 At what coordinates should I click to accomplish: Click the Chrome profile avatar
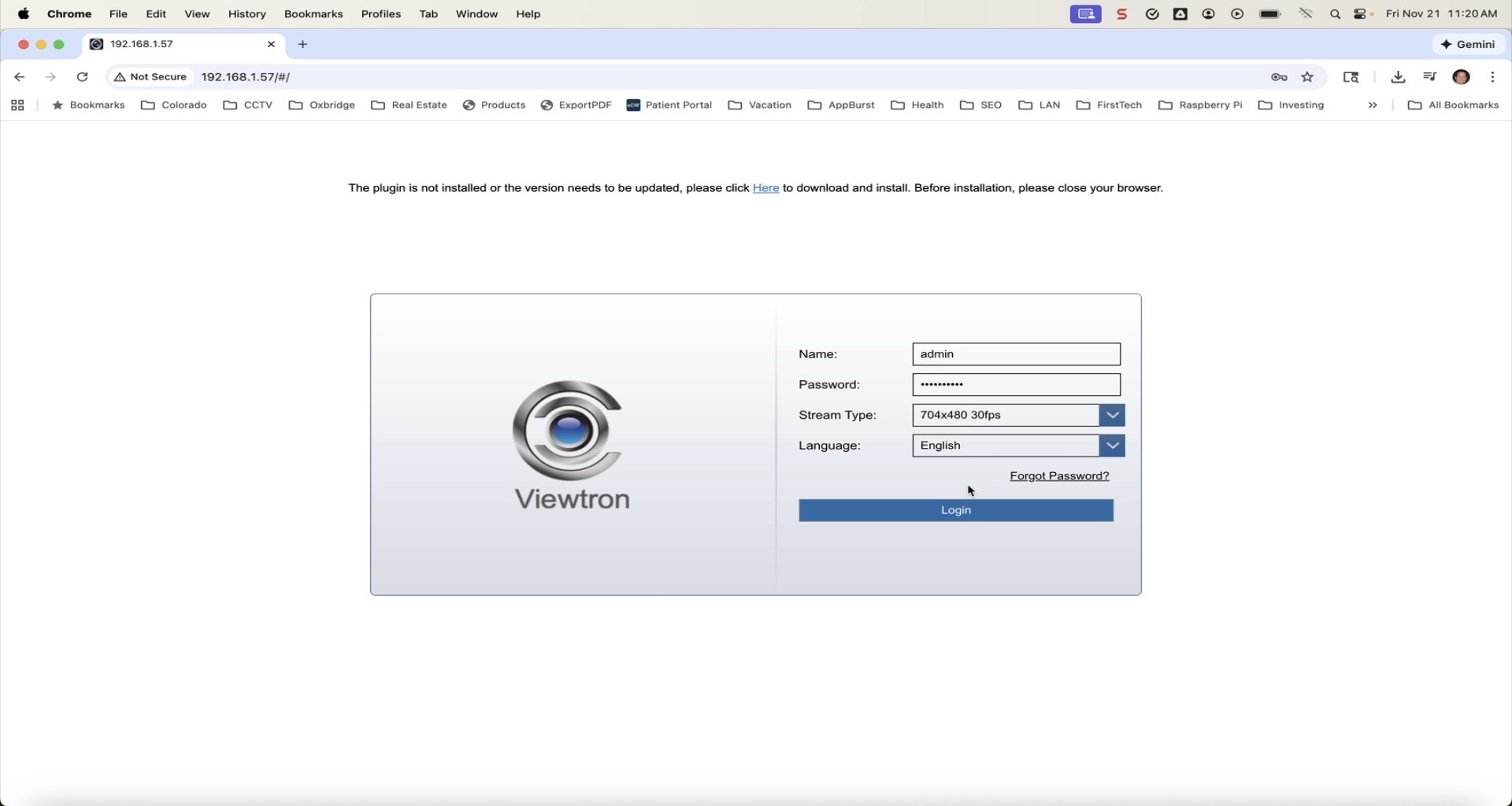[x=1462, y=77]
